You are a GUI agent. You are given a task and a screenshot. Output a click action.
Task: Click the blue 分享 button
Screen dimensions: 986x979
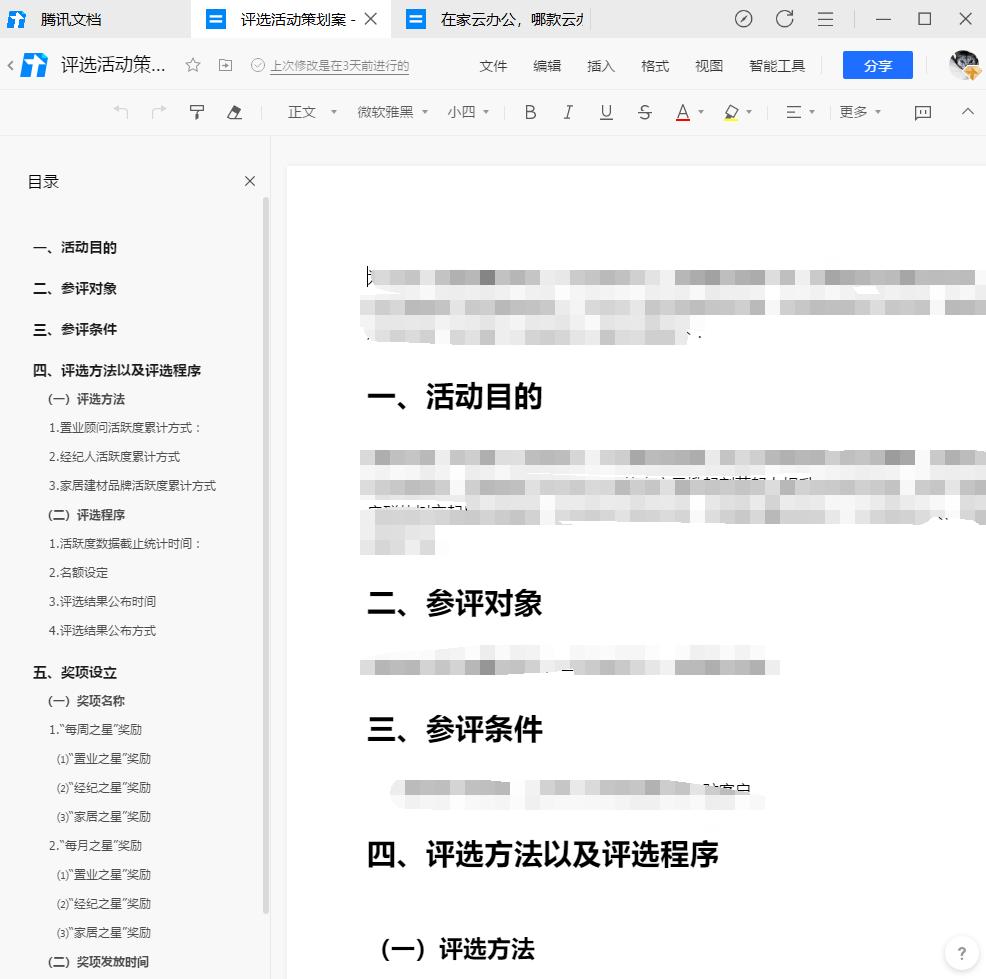point(877,66)
